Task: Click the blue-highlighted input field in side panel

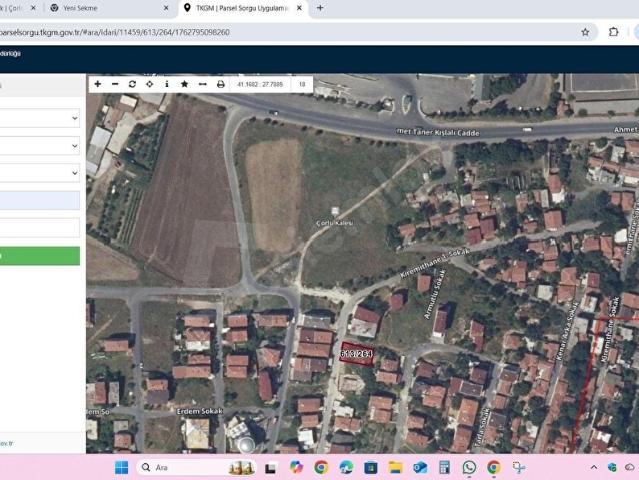Action: coord(40,200)
